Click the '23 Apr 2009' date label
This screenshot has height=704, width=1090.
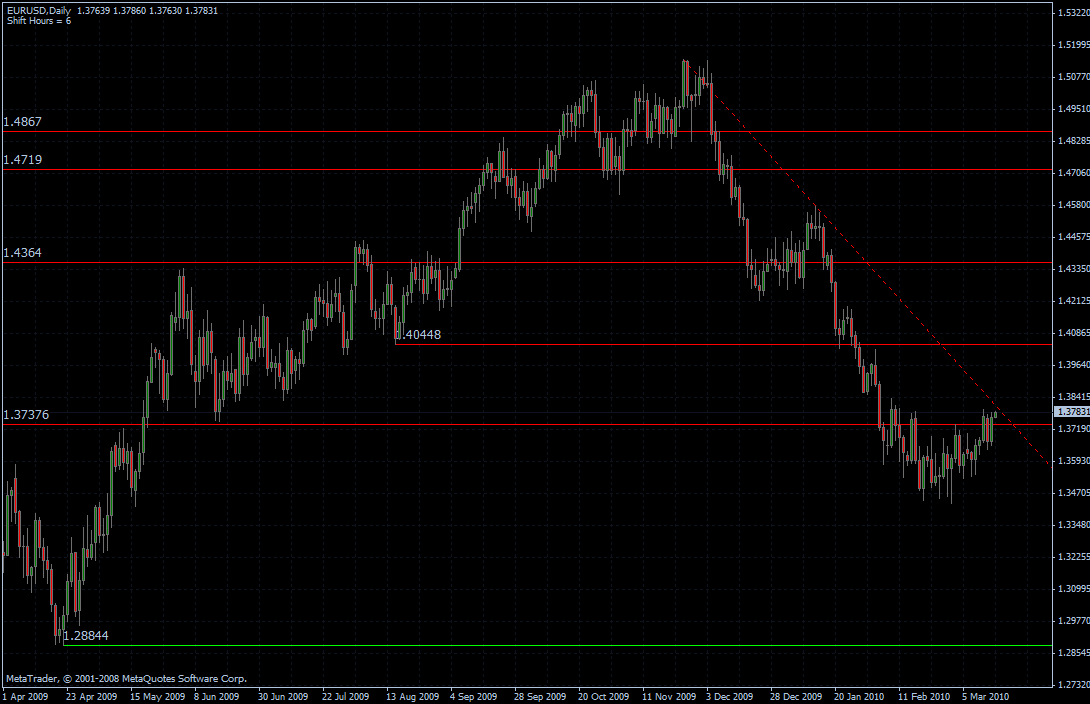pyautogui.click(x=92, y=696)
